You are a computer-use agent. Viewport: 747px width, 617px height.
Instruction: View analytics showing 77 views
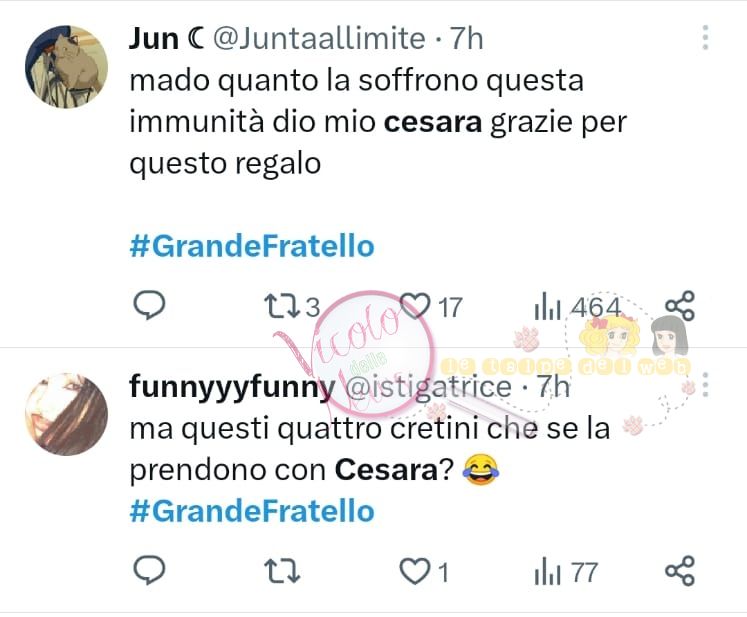(x=565, y=572)
